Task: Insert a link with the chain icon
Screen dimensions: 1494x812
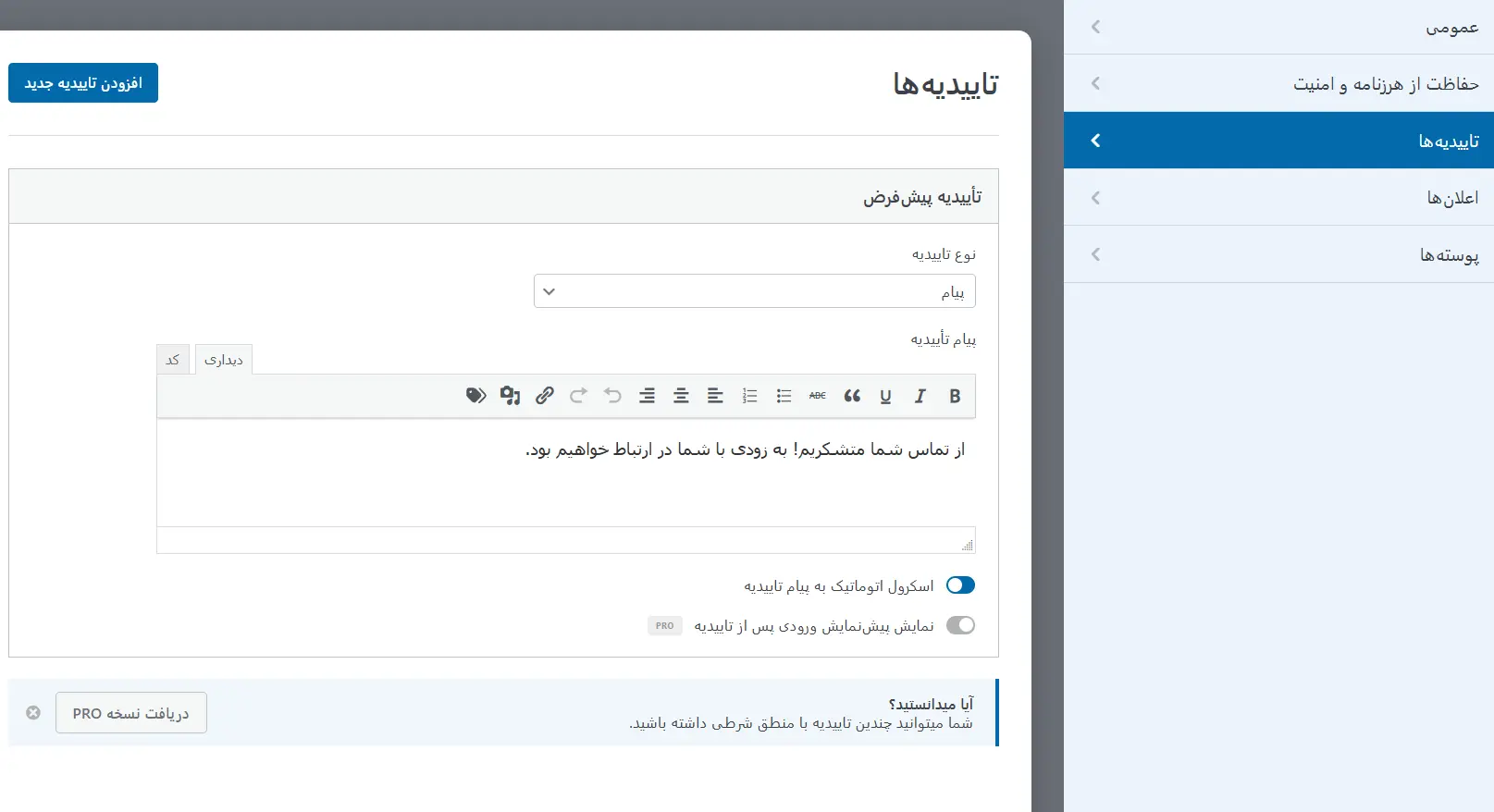Action: (x=544, y=396)
